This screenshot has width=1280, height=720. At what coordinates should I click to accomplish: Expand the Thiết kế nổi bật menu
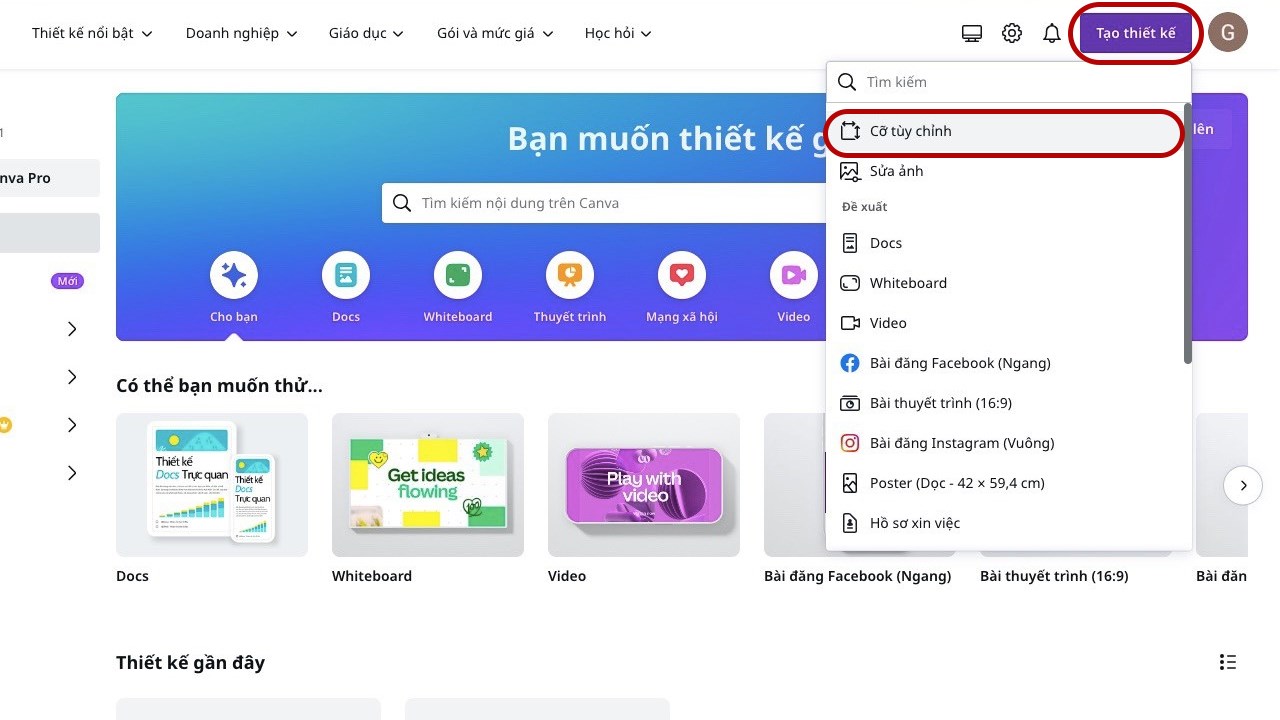pos(92,33)
